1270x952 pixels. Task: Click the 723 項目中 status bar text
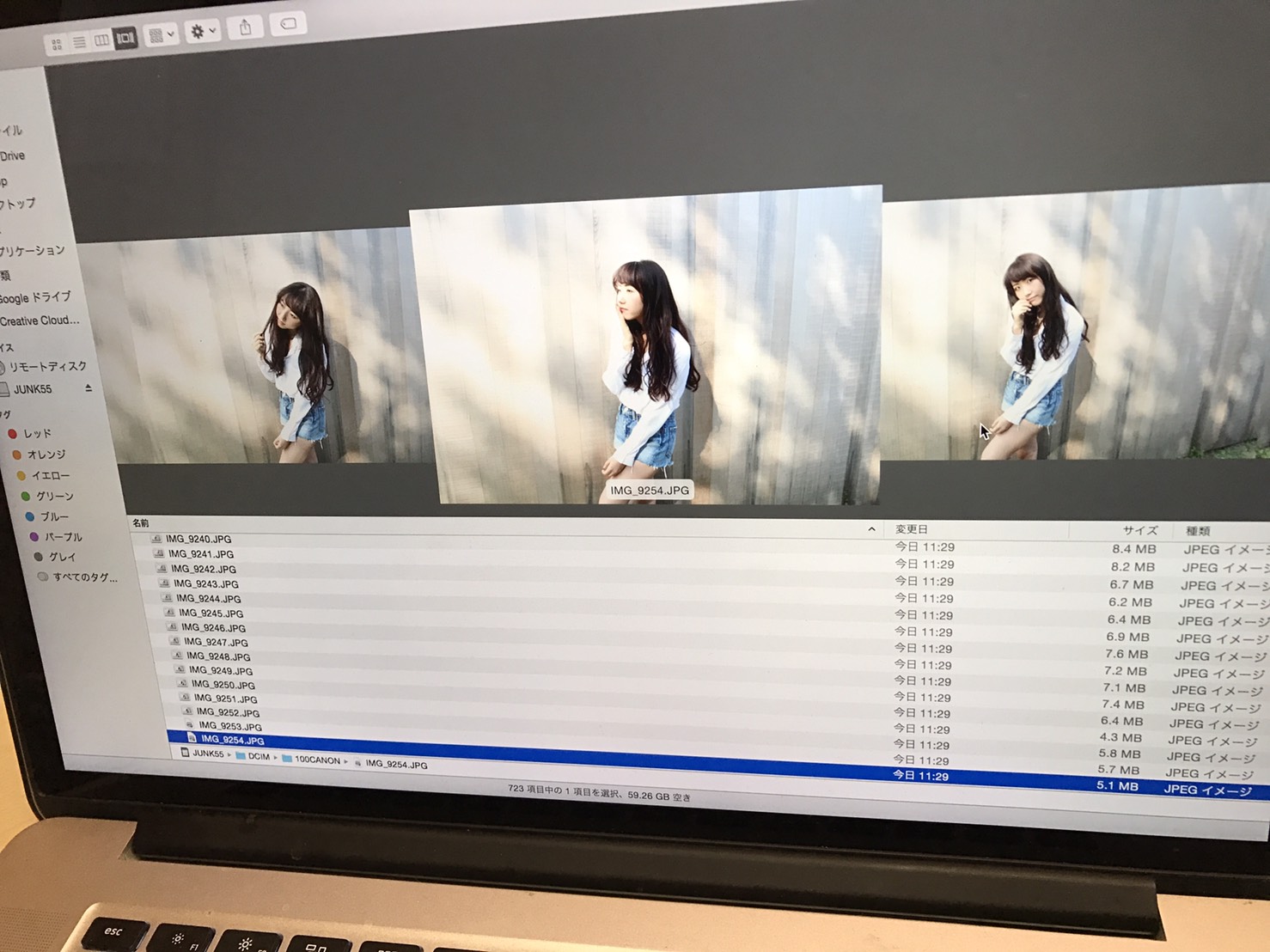599,792
